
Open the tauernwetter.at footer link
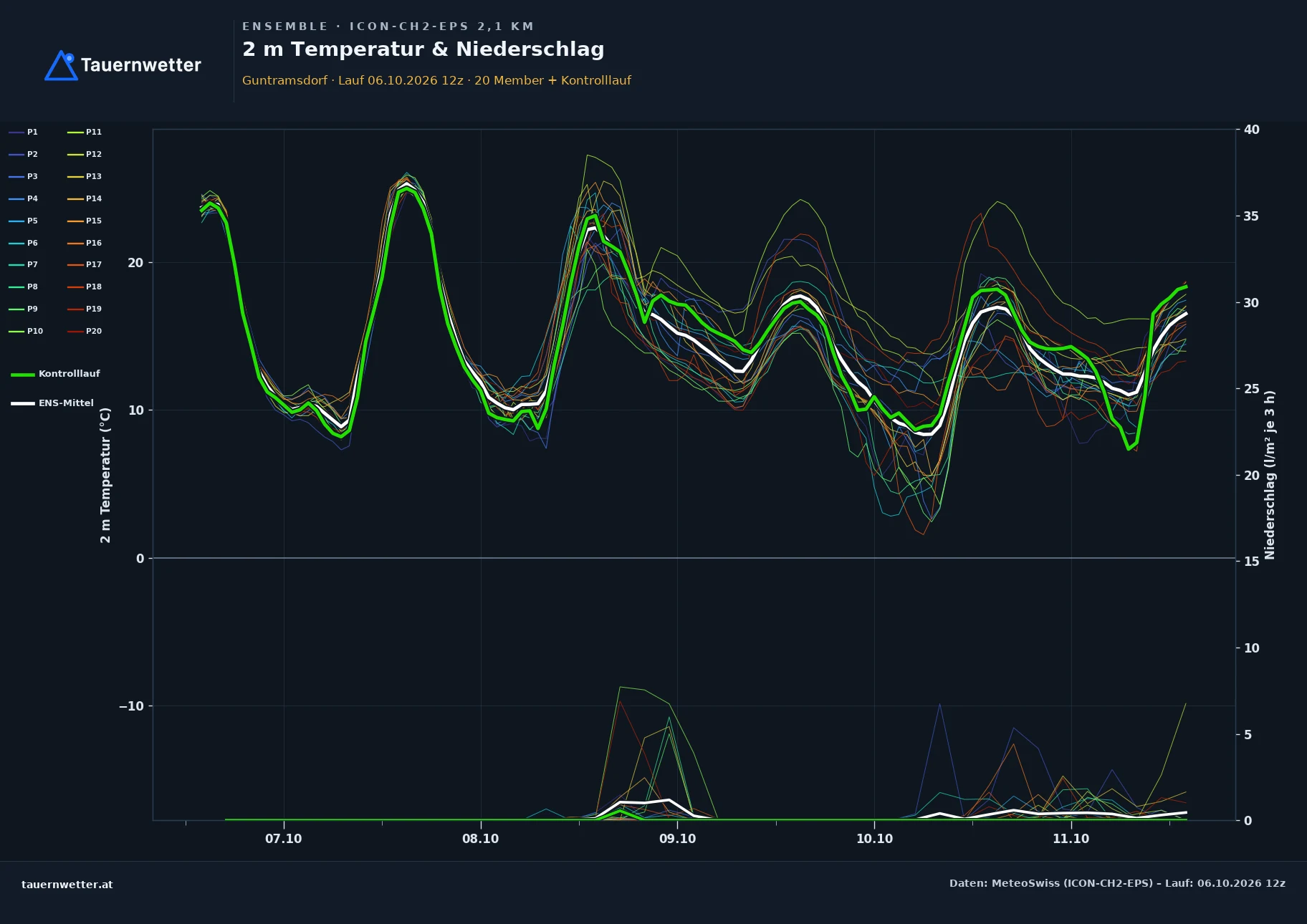click(x=67, y=885)
